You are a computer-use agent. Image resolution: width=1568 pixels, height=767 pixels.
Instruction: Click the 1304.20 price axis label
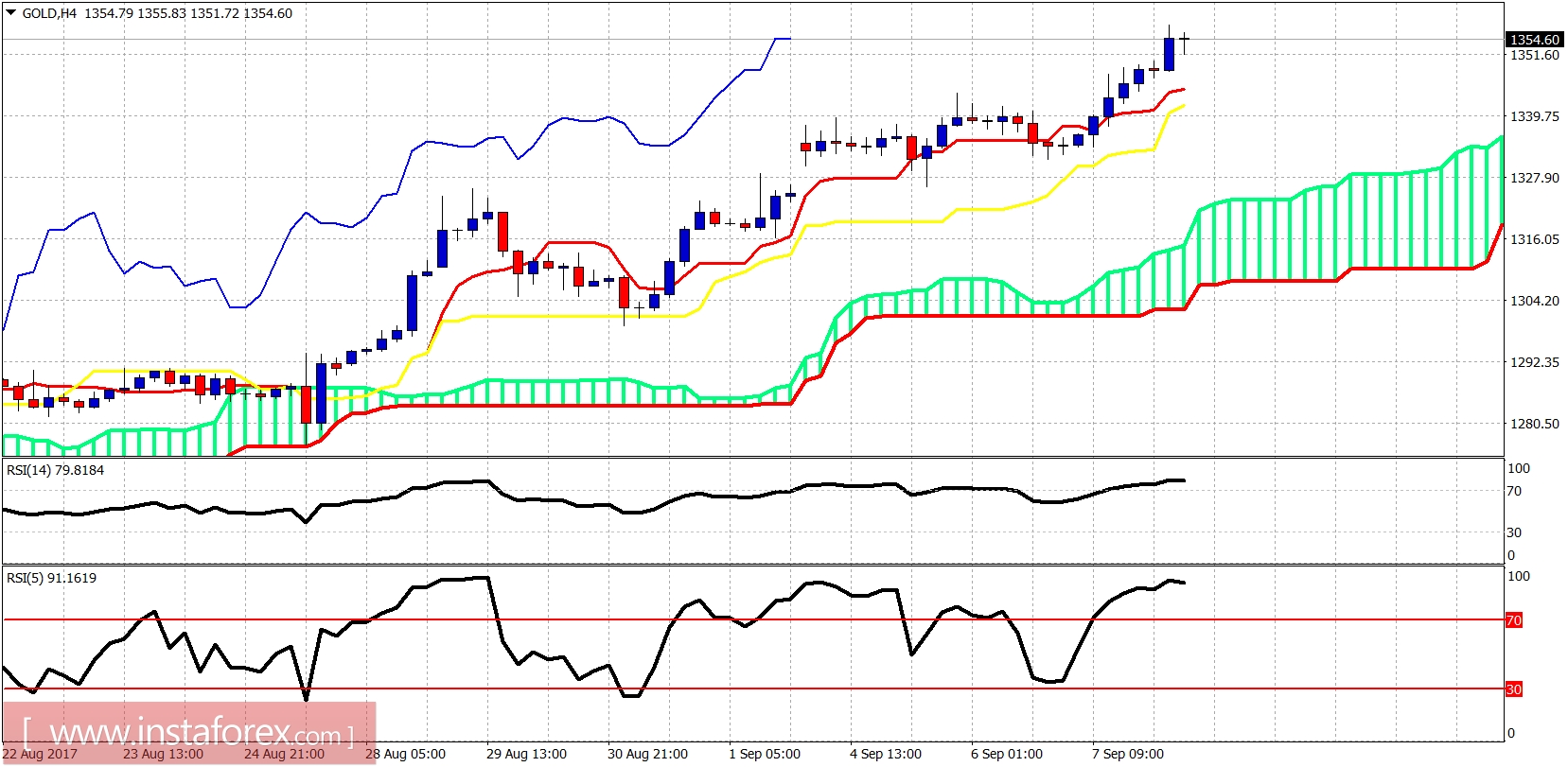[1534, 301]
